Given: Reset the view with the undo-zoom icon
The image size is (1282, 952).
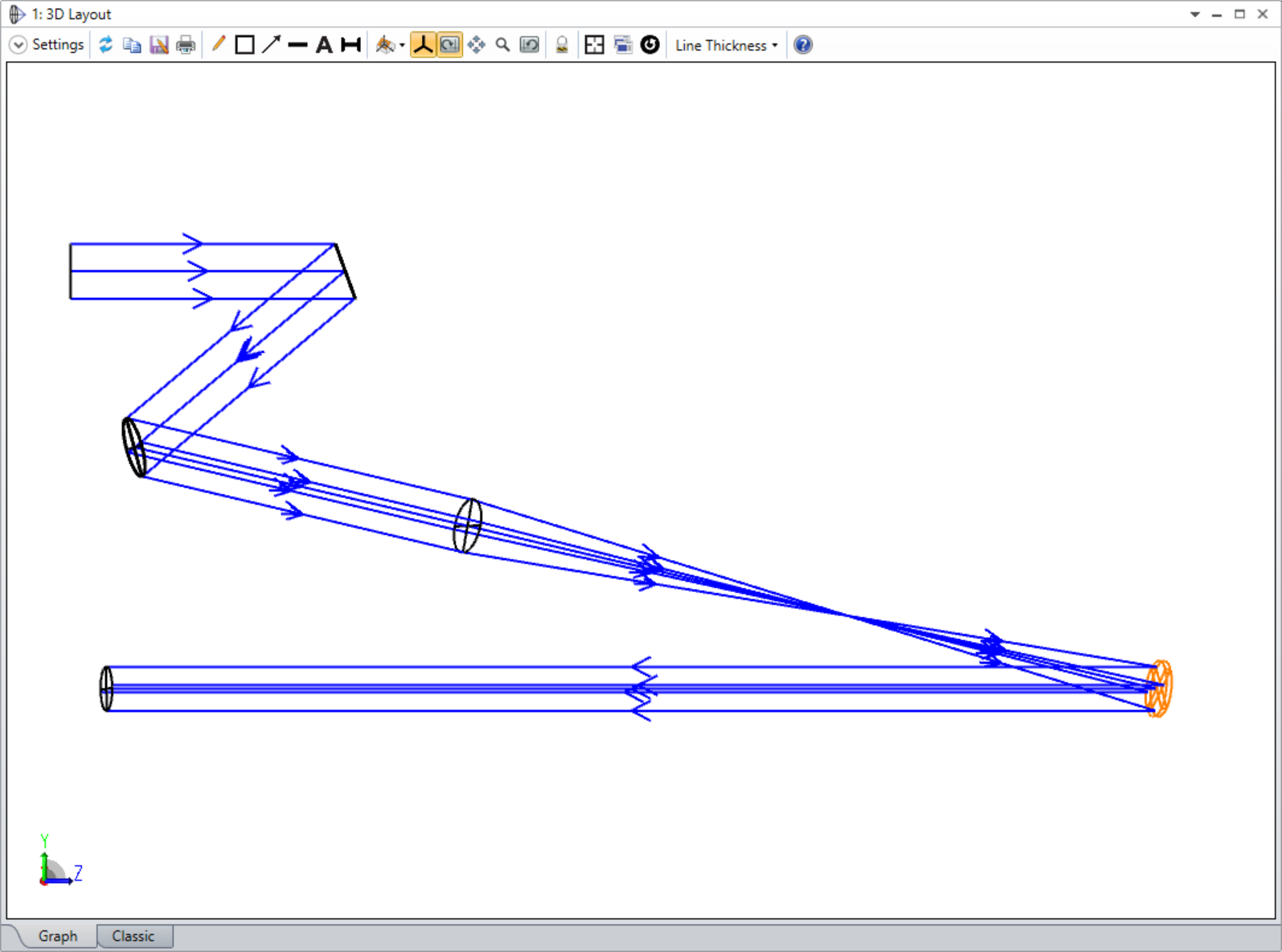Looking at the screenshot, I should [530, 45].
